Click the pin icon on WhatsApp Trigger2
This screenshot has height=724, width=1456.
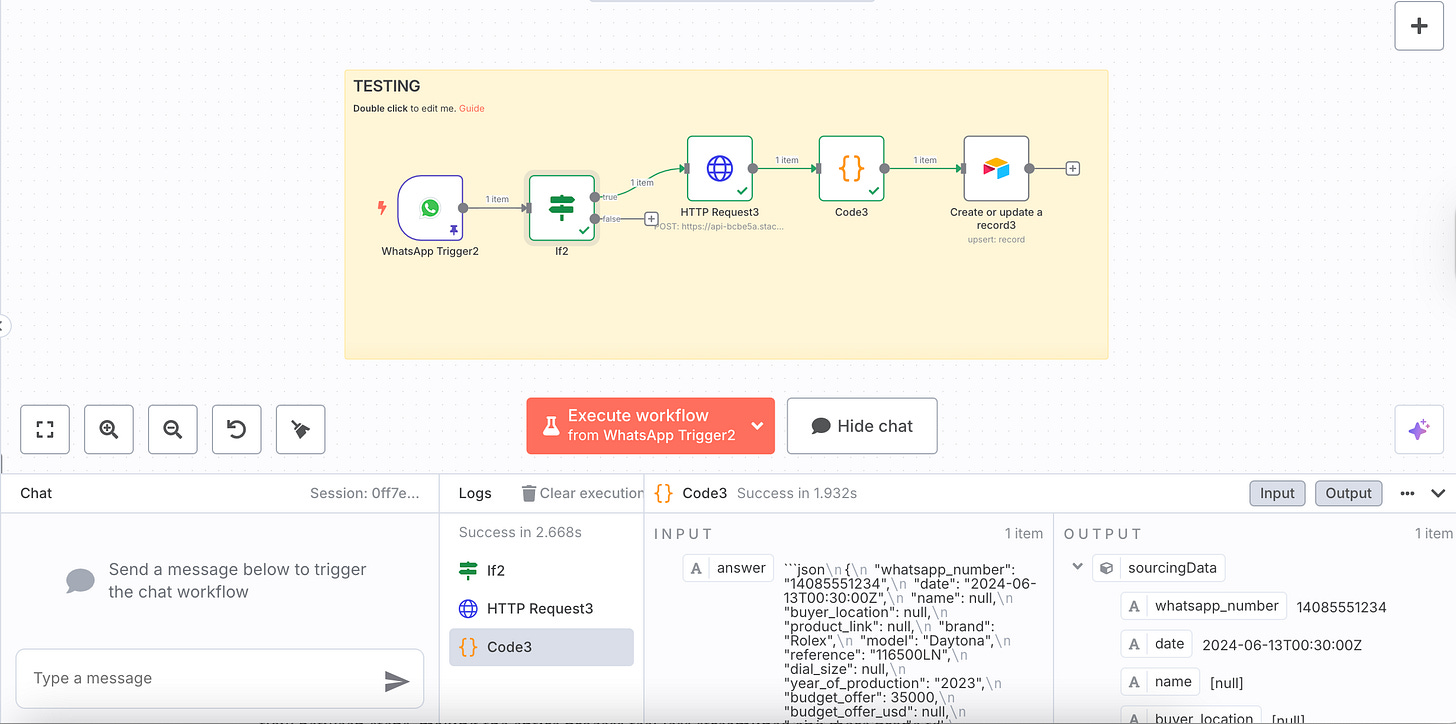(454, 230)
